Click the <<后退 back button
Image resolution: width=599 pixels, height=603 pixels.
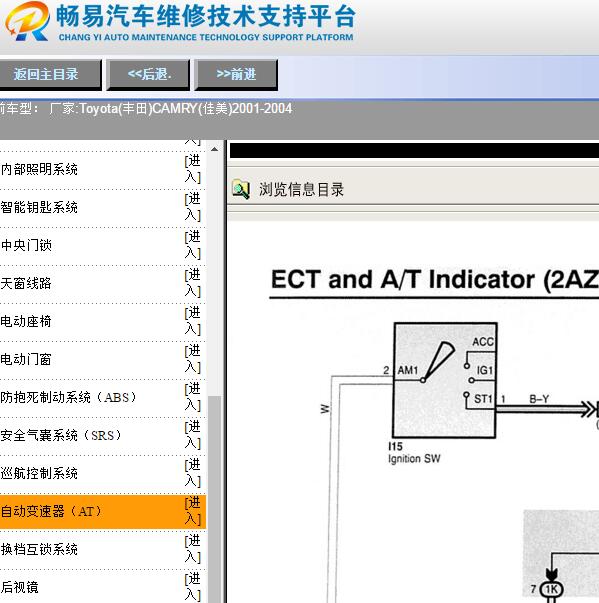(x=148, y=74)
